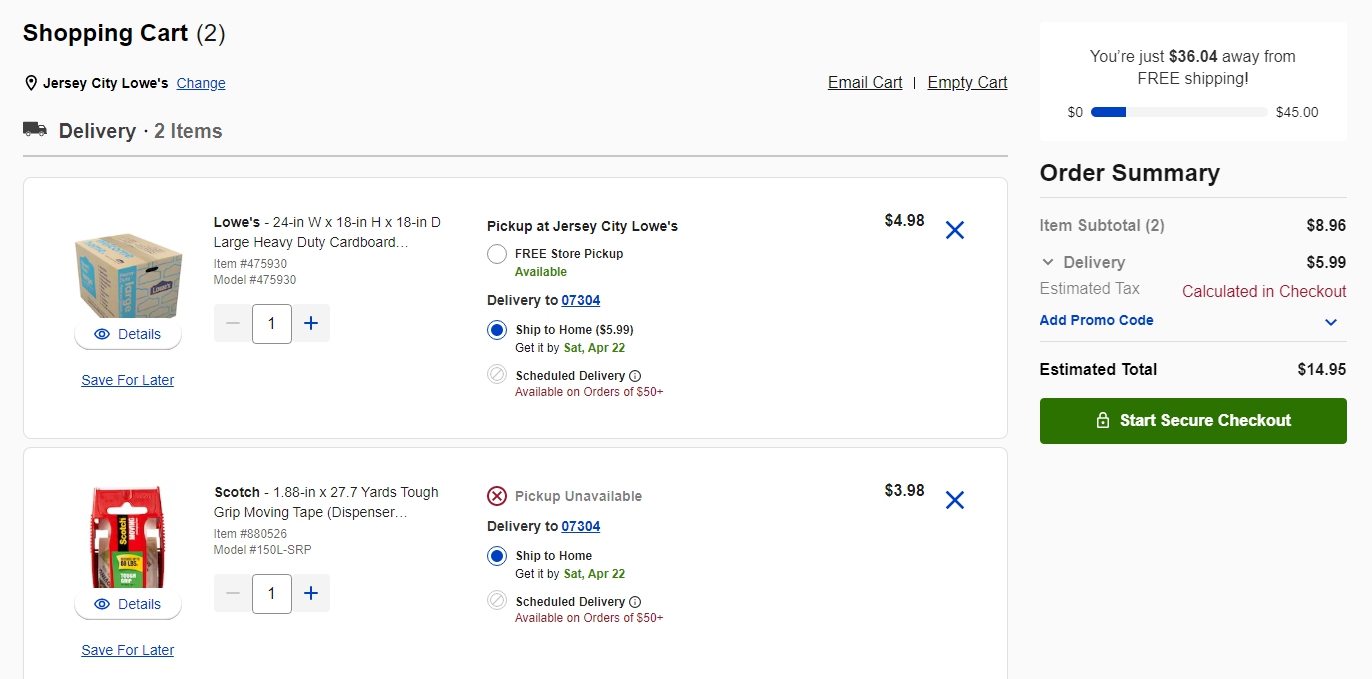Click the $4.98 item price
Viewport: 1372px width, 679px height.
pyautogui.click(x=905, y=220)
